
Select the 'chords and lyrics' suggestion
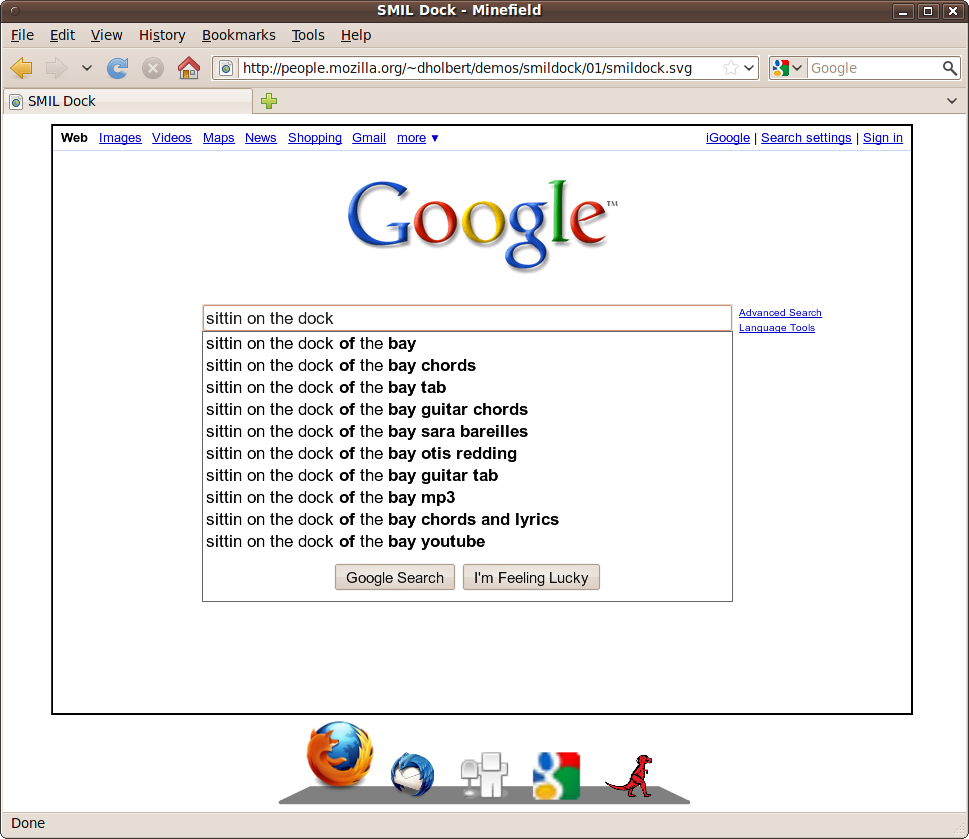467,520
